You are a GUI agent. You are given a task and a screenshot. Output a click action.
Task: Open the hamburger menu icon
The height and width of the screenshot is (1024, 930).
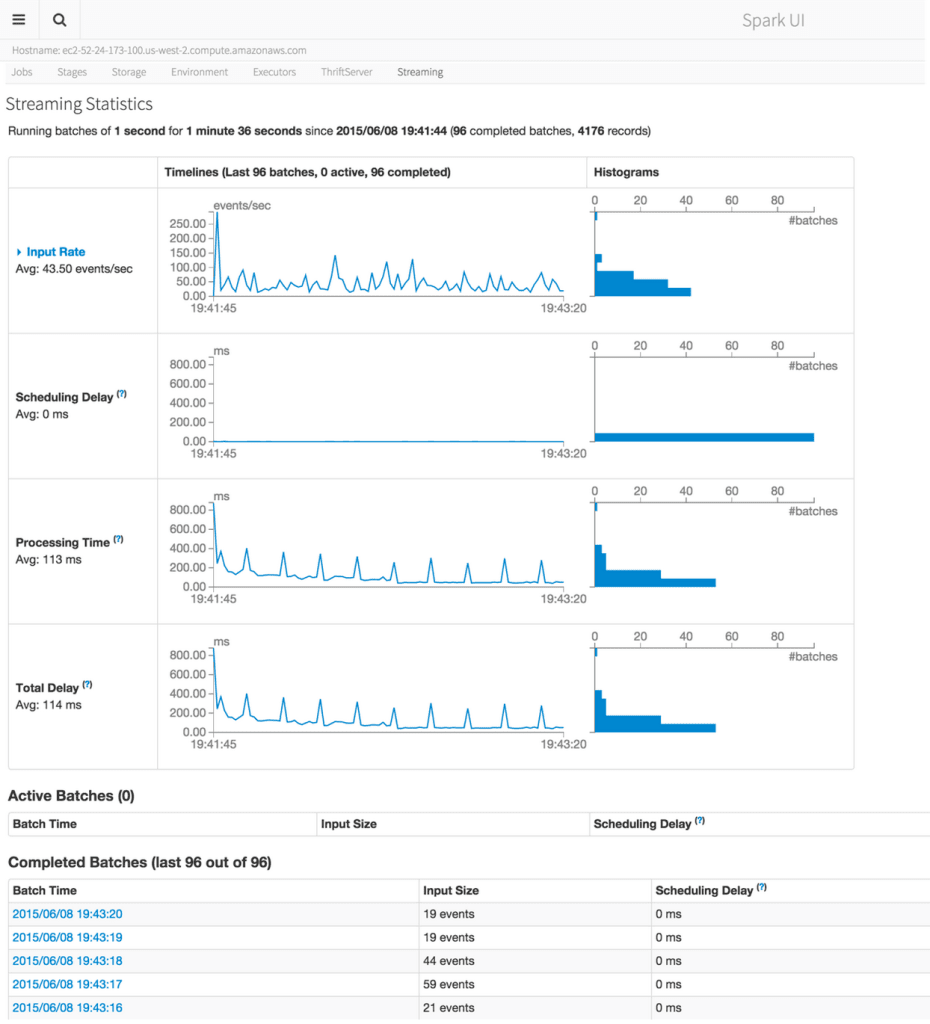(19, 20)
